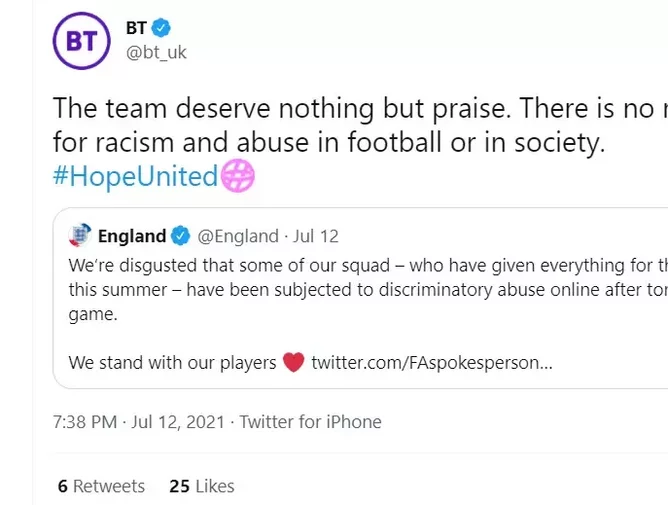Open the England account name in the quote

pos(132,236)
